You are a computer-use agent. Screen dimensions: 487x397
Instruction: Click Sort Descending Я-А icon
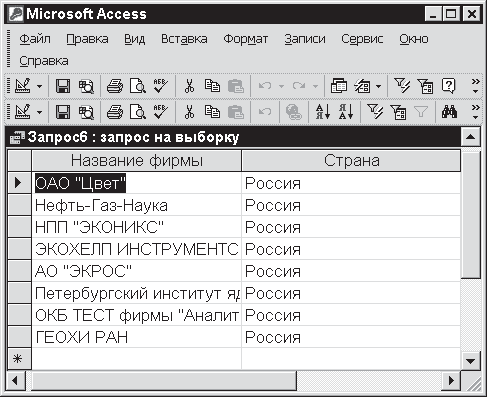346,112
